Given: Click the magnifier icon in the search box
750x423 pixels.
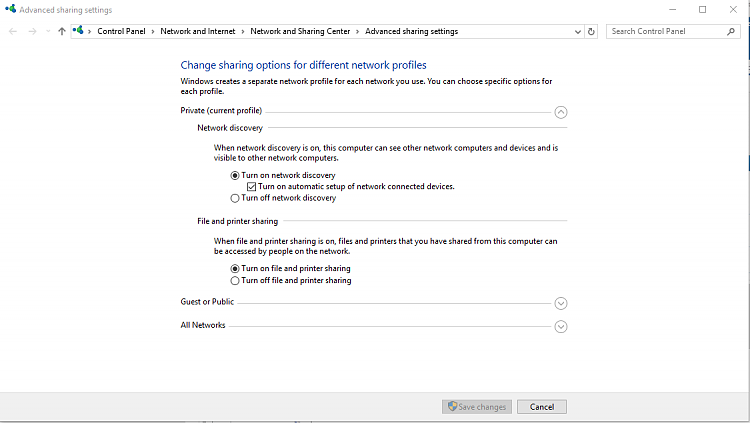Looking at the screenshot, I should (x=730, y=32).
